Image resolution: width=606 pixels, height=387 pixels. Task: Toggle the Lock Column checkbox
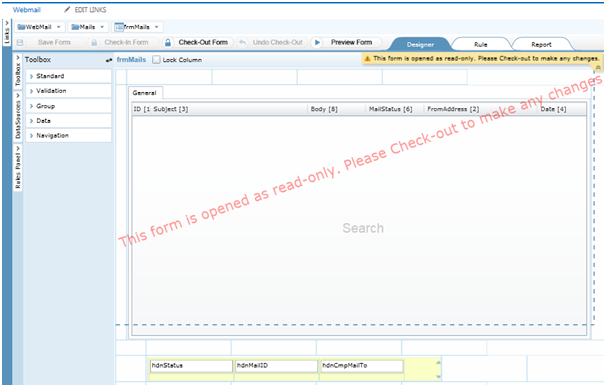pos(156,60)
